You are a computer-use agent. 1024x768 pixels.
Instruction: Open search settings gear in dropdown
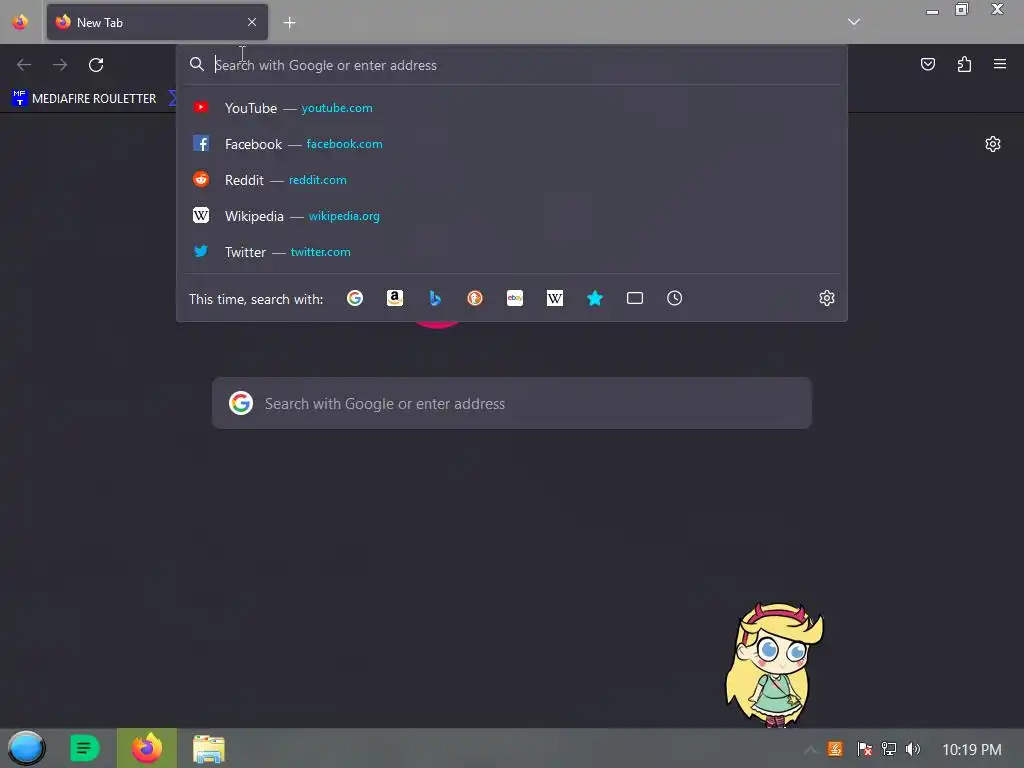pyautogui.click(x=827, y=298)
